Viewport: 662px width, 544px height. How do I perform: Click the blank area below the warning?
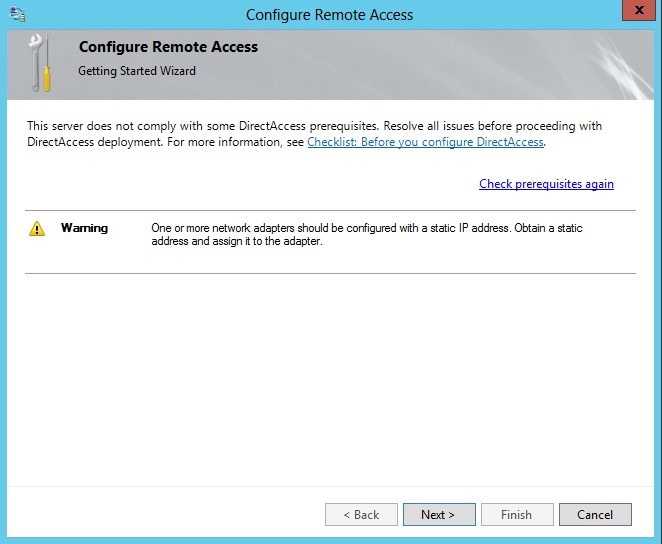(330, 380)
